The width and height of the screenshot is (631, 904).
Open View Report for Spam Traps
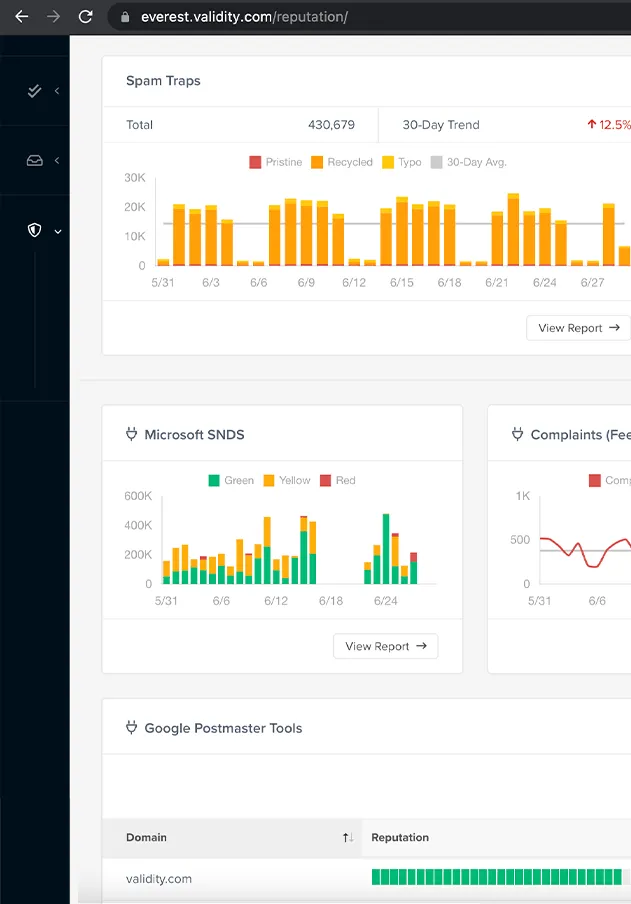pyautogui.click(x=578, y=328)
